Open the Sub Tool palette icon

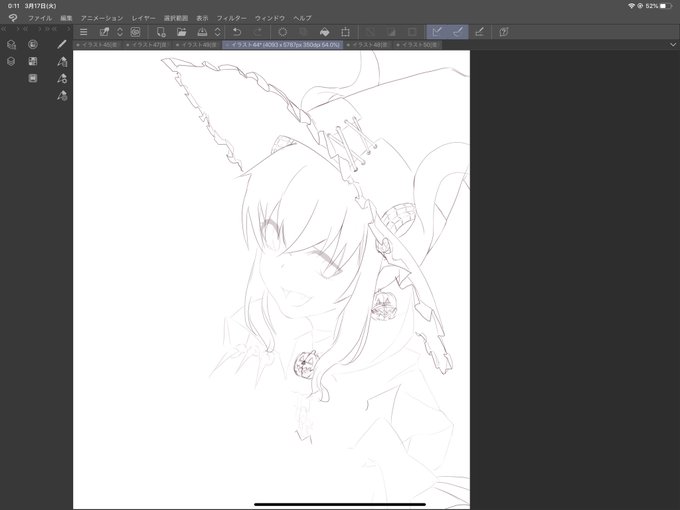[x=62, y=62]
